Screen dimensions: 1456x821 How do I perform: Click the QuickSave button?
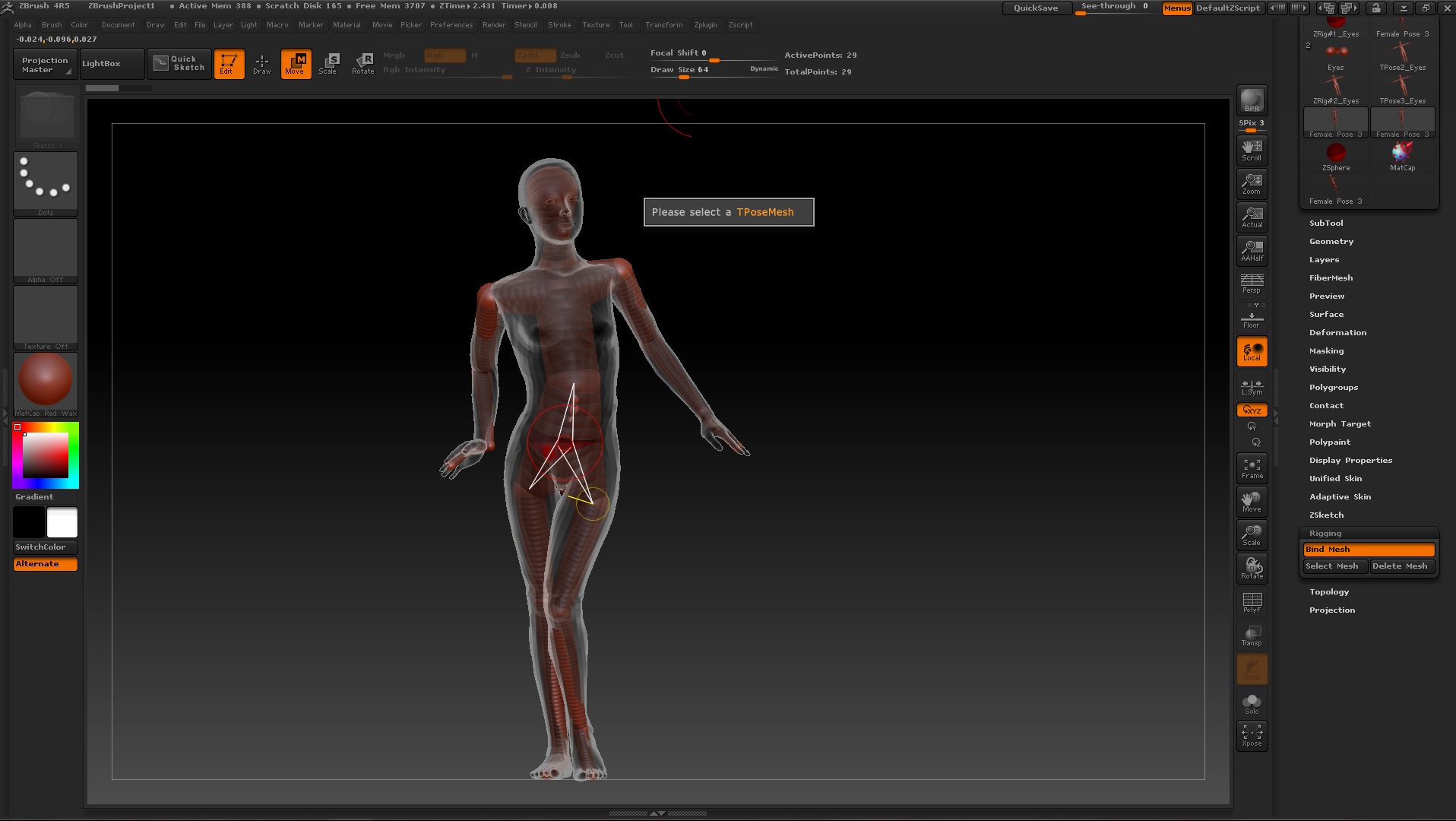pos(1036,8)
